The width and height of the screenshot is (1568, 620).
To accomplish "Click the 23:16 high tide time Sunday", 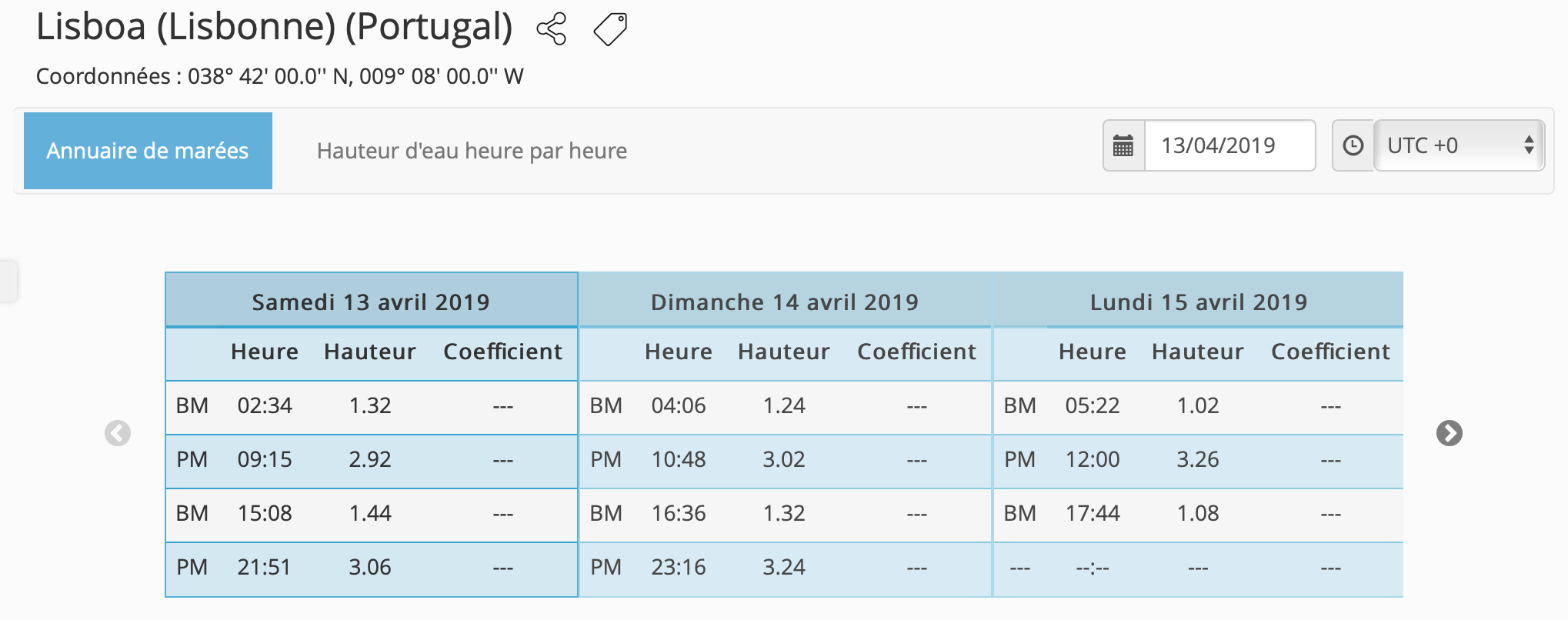I will (679, 568).
